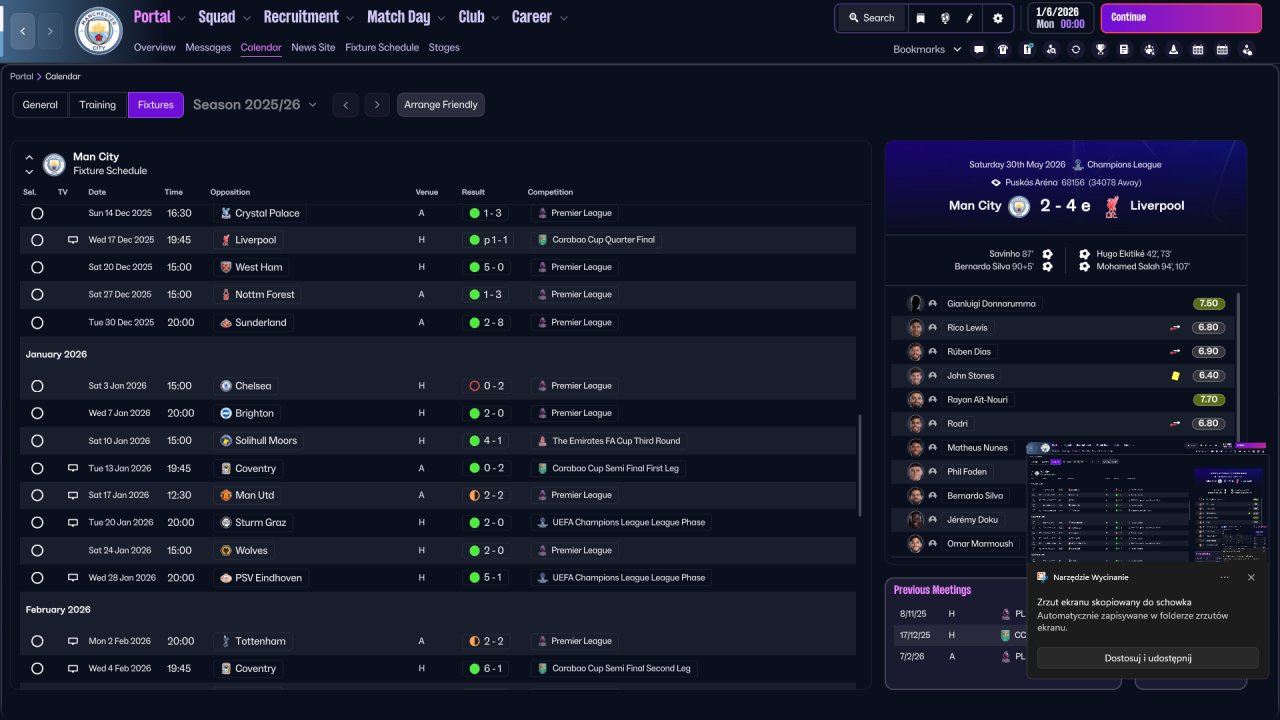1280x720 pixels.
Task: Click the fixture list vertical scrollbar
Action: pyautogui.click(x=859, y=466)
